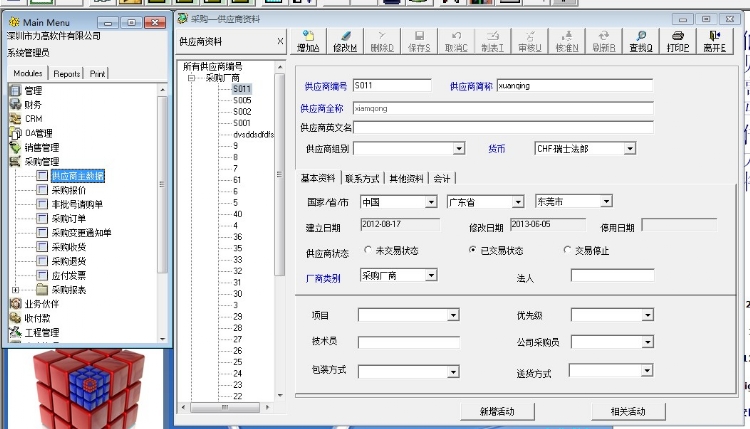Click the 离开 (Exit) toolbar icon
Screen dimensions: 750x429
click(x=715, y=41)
